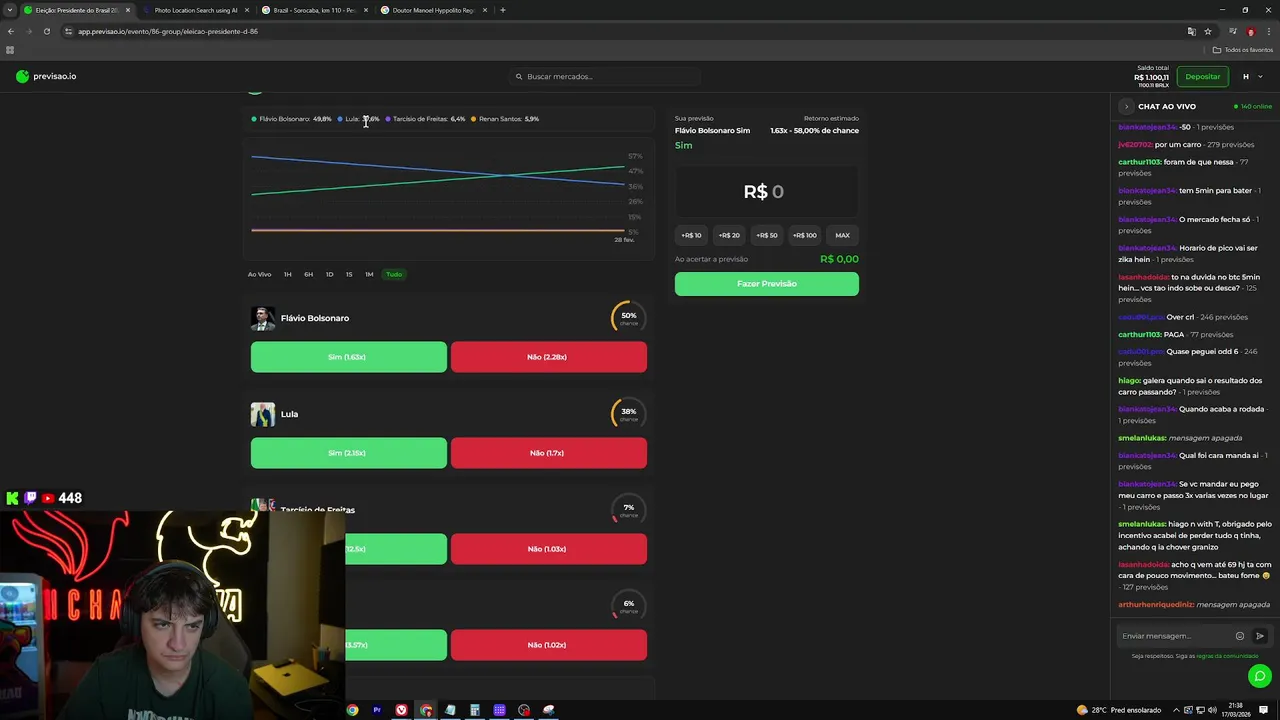Switch to Photo Location Search tab
The height and width of the screenshot is (720, 1280).
pos(196,10)
